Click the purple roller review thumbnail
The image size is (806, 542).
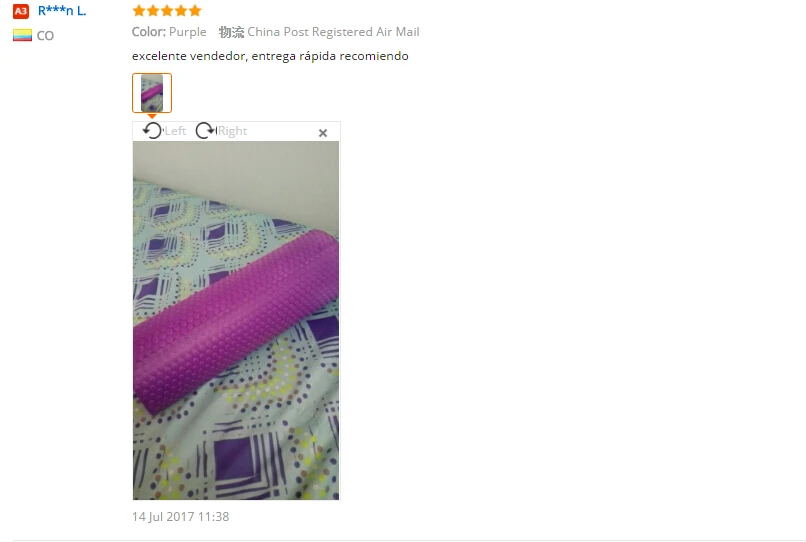tap(152, 93)
